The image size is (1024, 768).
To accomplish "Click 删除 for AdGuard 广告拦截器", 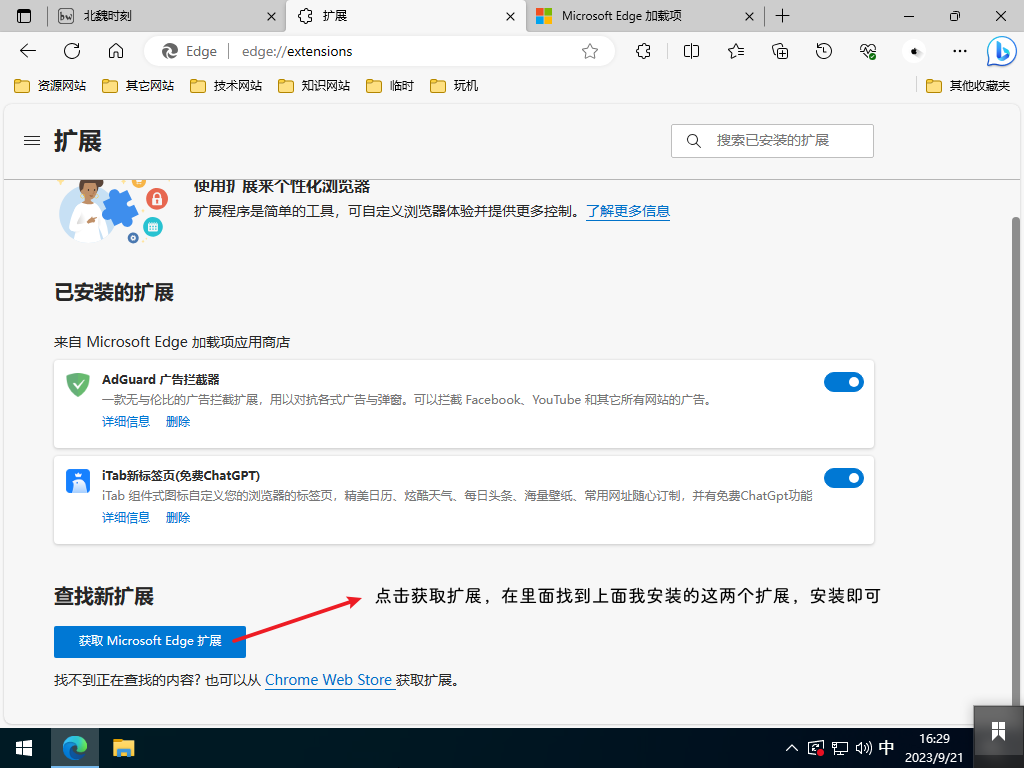I will tap(178, 421).
